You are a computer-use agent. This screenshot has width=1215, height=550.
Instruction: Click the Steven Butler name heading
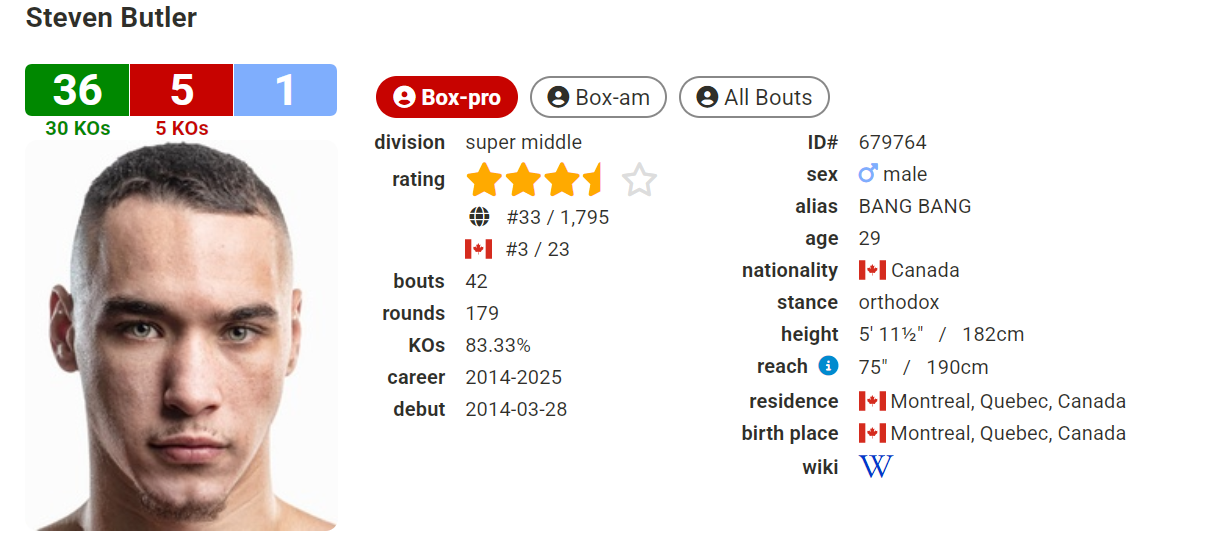click(x=111, y=18)
